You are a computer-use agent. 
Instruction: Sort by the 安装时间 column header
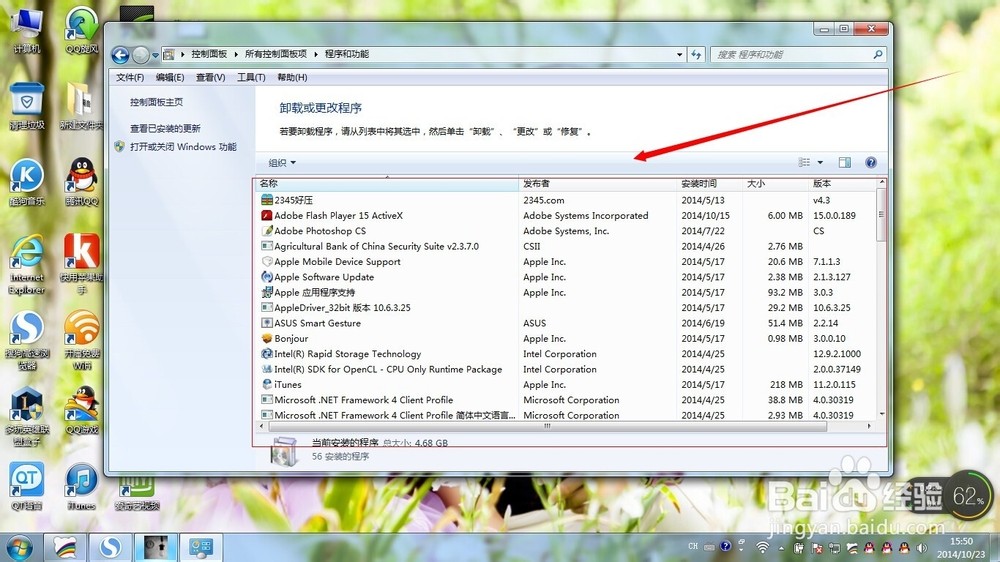coord(710,184)
